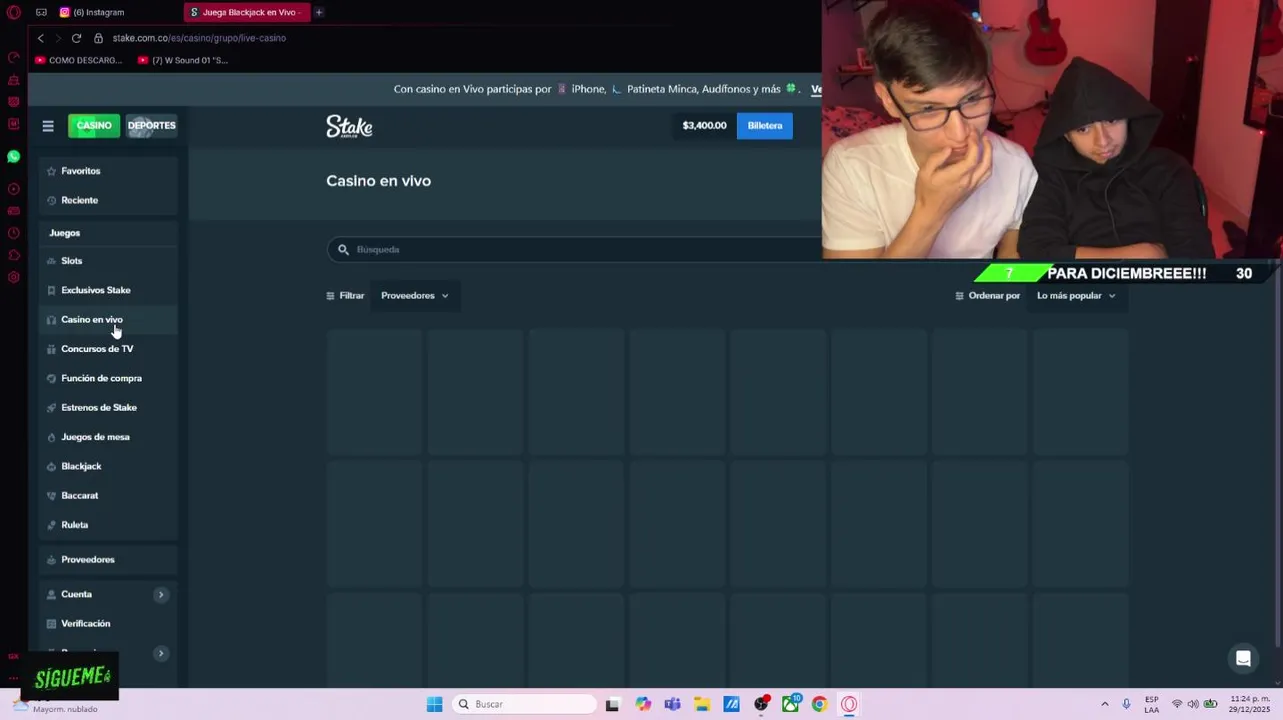
Task: Click the Exclusivos Stake sidebar icon
Action: [51, 290]
